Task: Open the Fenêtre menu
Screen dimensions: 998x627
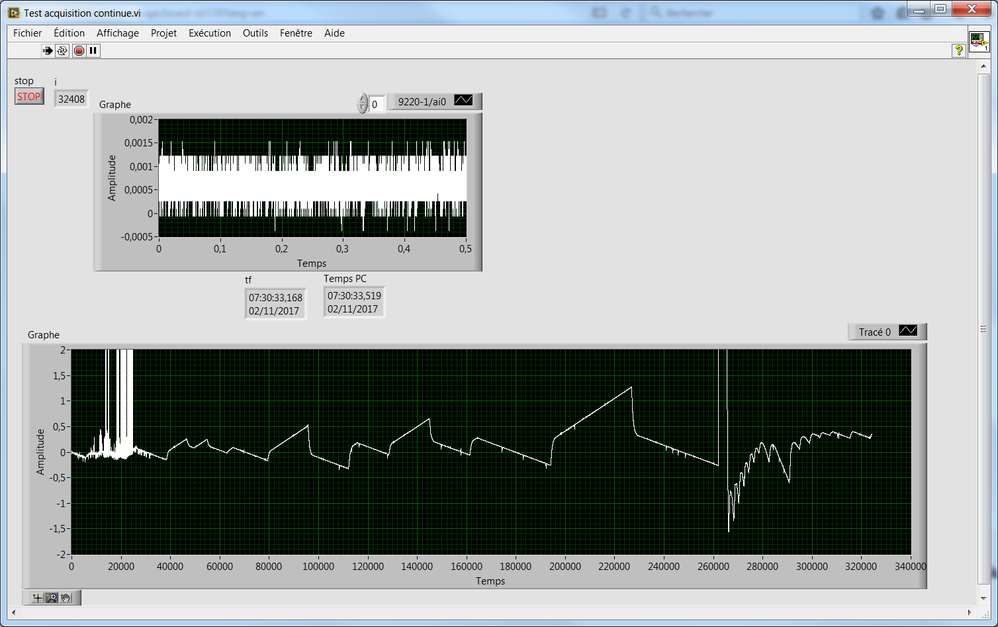Action: tap(296, 33)
